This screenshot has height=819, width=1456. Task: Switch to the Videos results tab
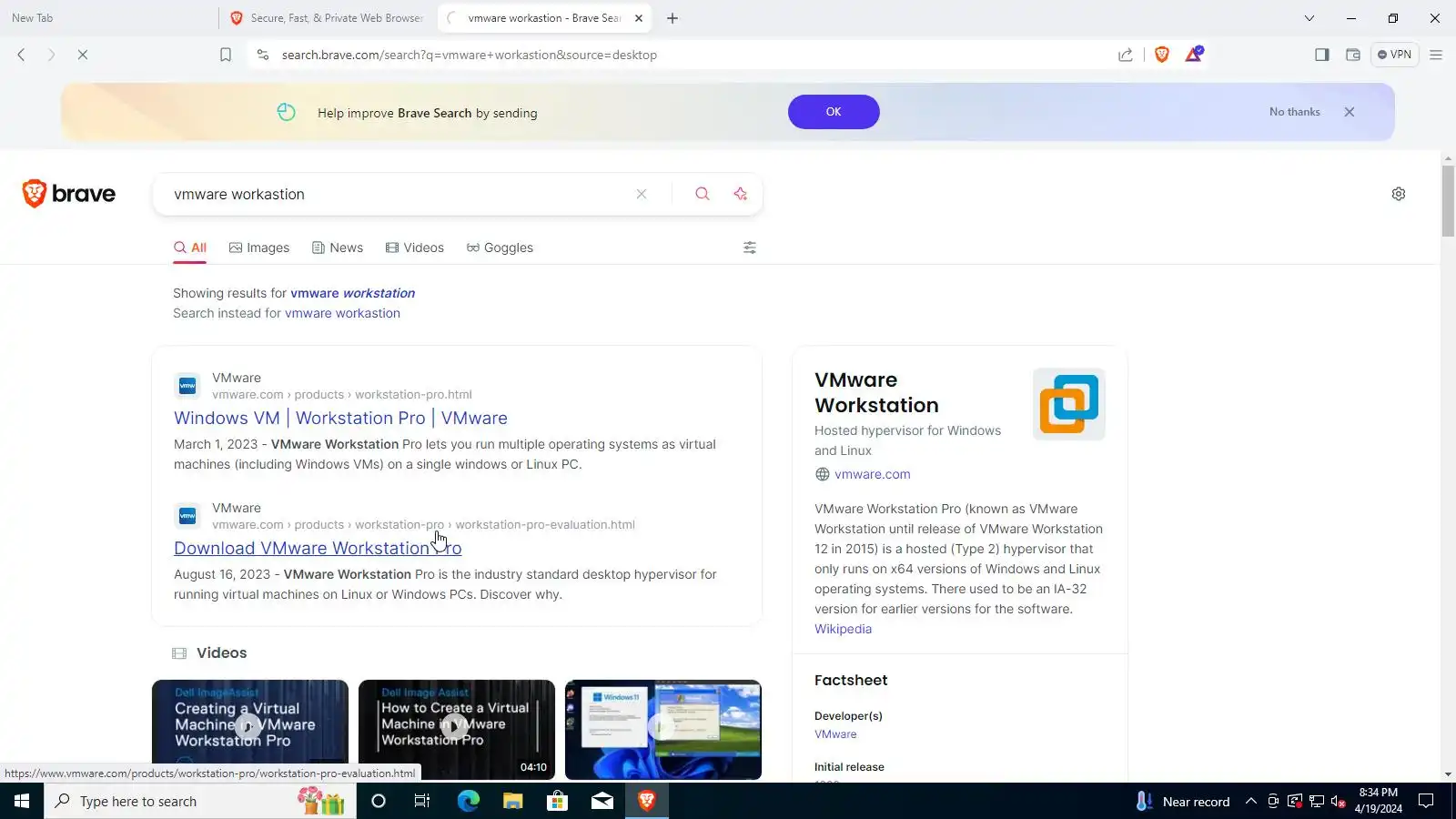[x=415, y=248]
